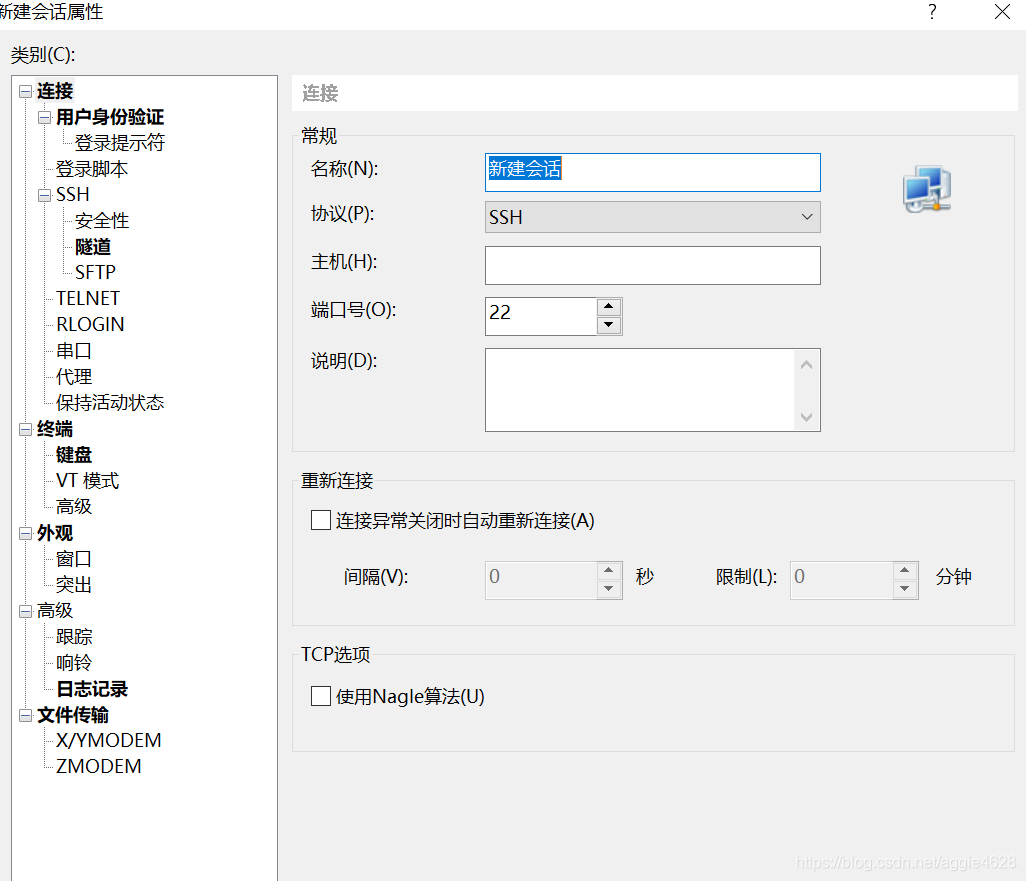The image size is (1026, 881).
Task: Select VT 模式 tree item
Action: (x=87, y=481)
